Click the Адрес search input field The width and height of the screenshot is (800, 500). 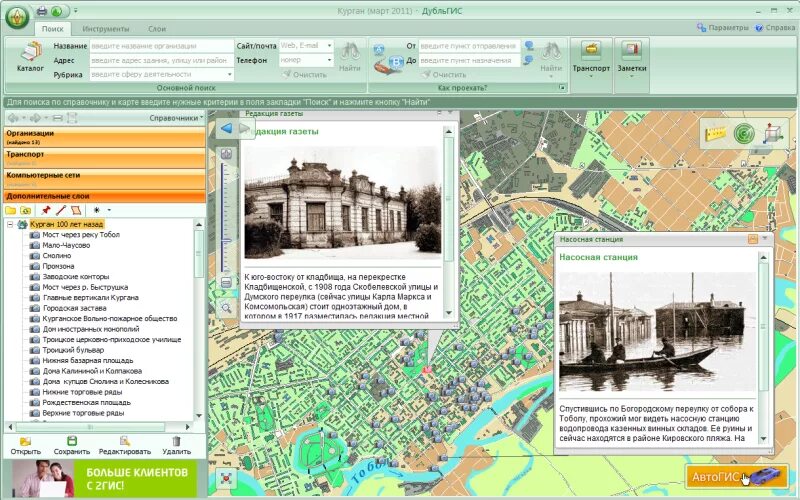pyautogui.click(x=162, y=60)
